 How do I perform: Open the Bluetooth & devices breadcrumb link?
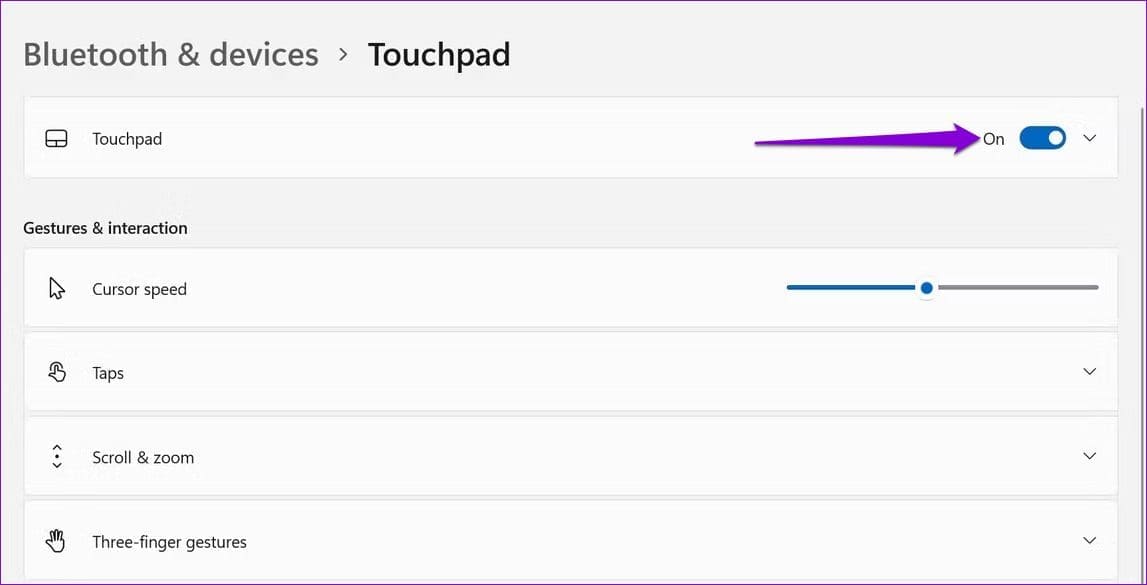170,54
